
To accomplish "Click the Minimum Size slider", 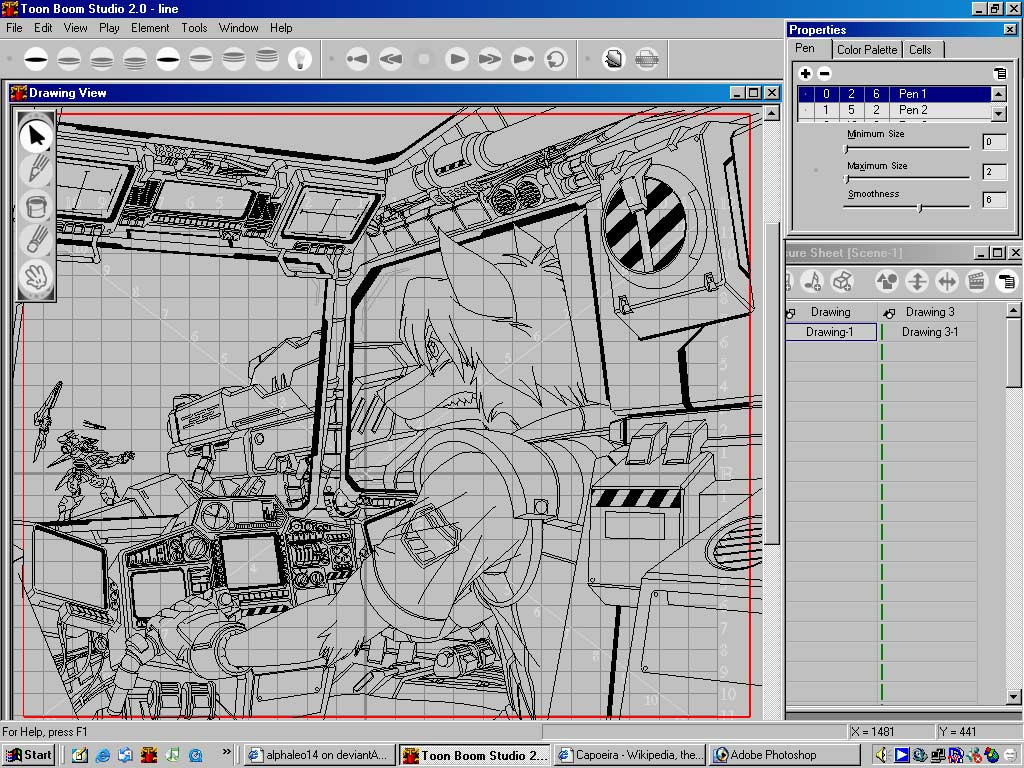I will (907, 148).
